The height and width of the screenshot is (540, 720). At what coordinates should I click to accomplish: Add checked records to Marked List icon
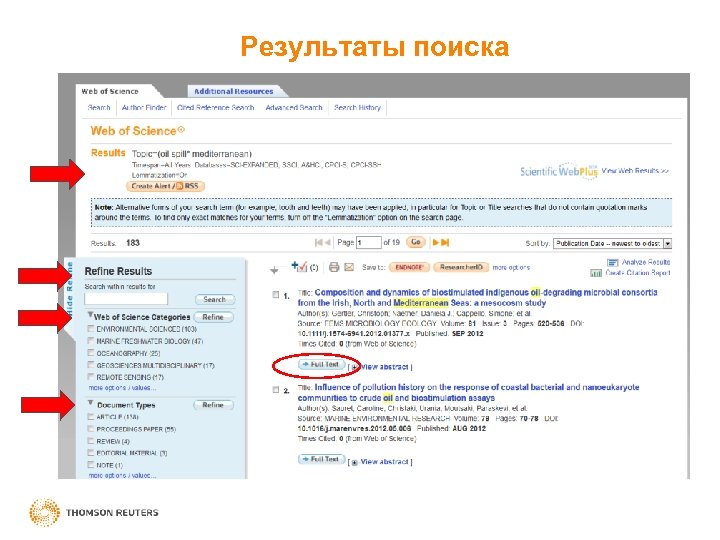[299, 266]
